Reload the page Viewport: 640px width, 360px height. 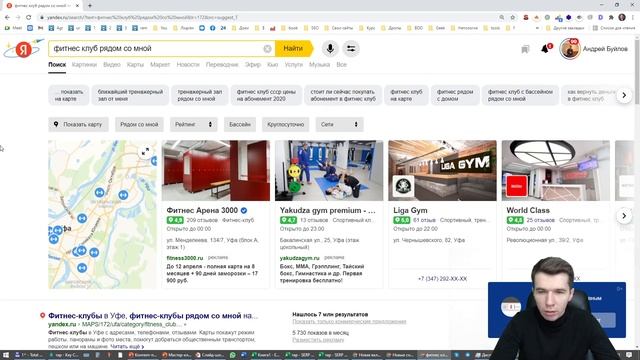pos(29,18)
